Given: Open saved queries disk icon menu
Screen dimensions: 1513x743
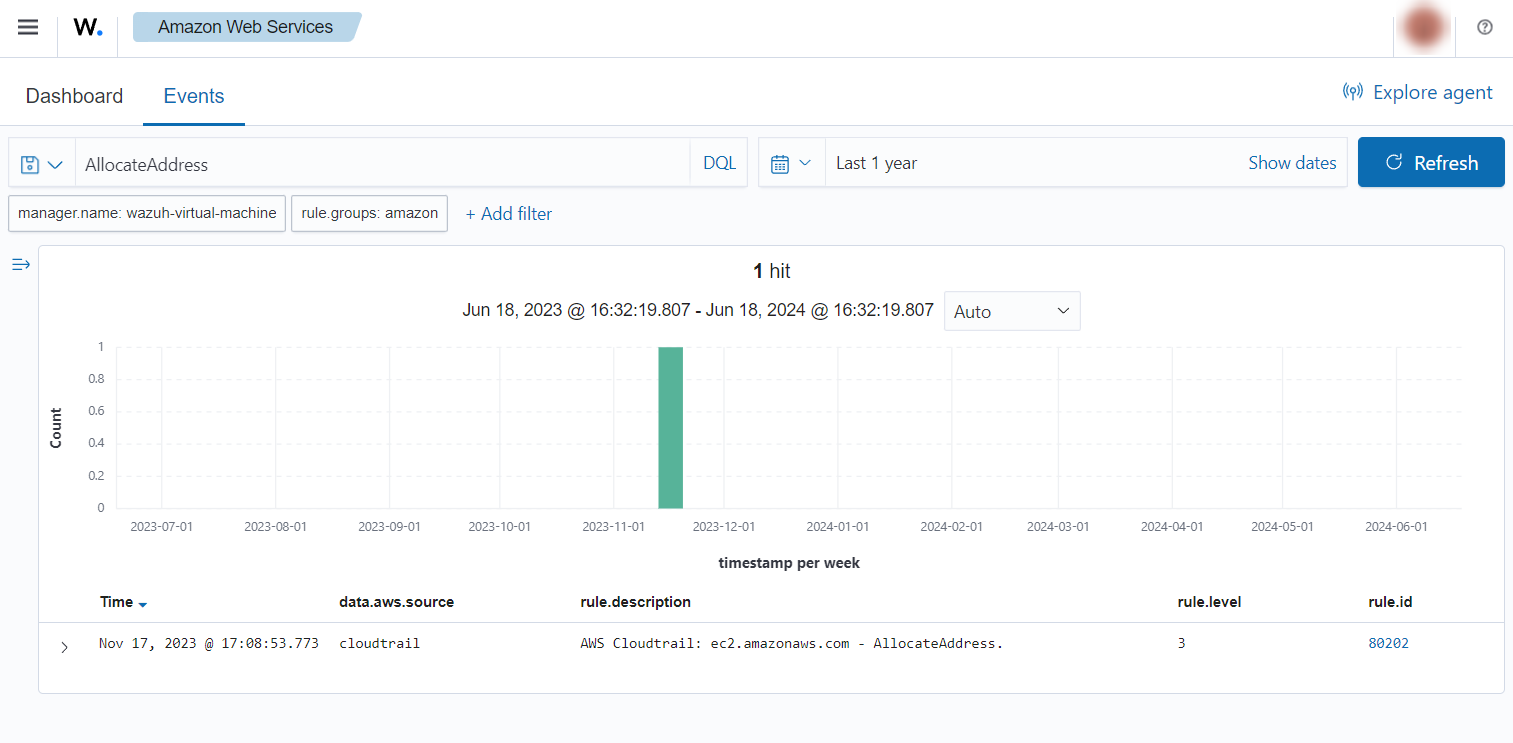Looking at the screenshot, I should tap(42, 164).
